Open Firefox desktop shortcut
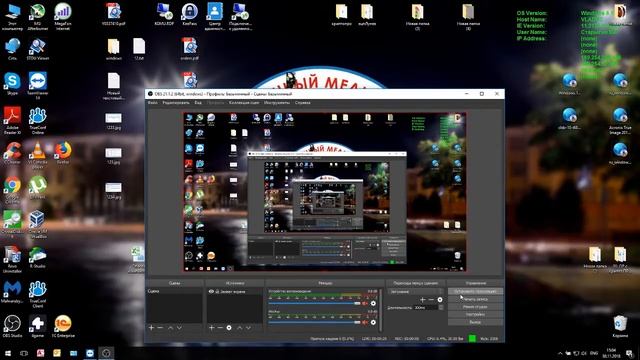 click(x=63, y=153)
